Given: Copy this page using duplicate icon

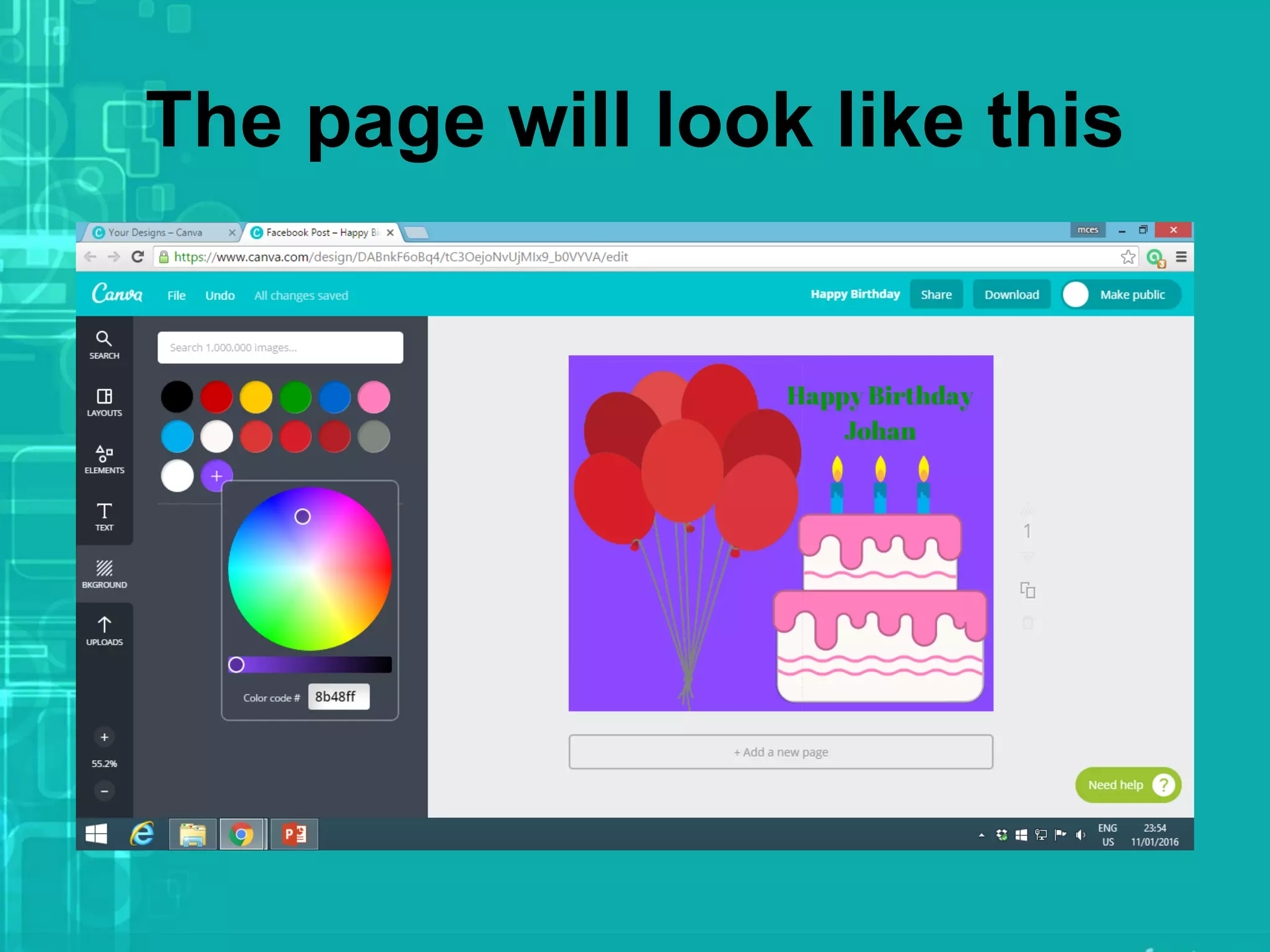Looking at the screenshot, I should click(x=1028, y=590).
